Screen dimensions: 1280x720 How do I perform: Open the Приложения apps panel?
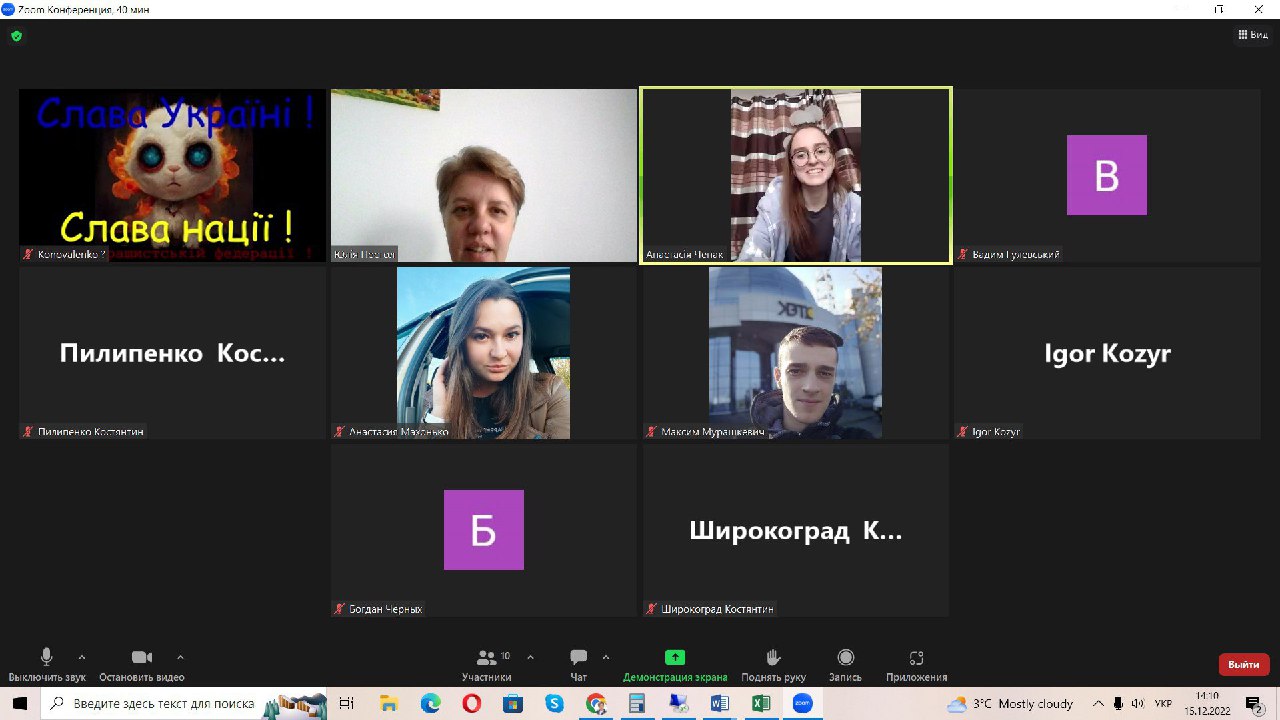[x=916, y=663]
